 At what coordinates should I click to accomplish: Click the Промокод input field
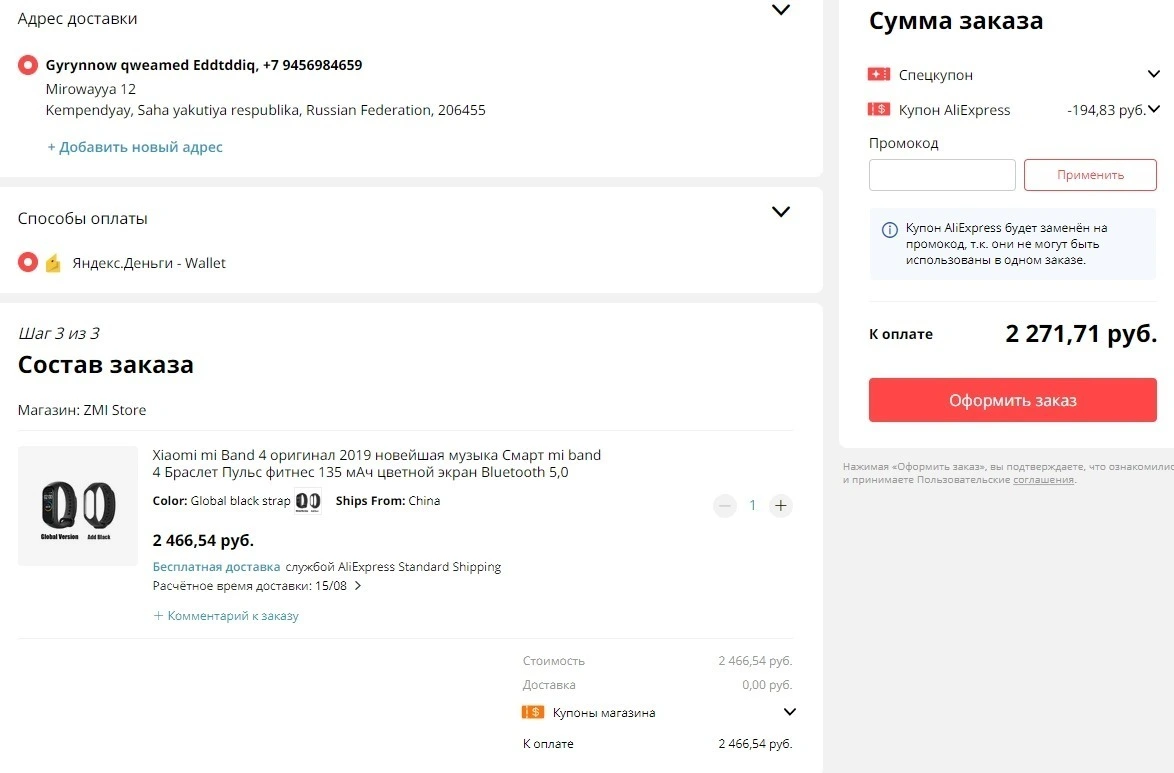(x=942, y=175)
